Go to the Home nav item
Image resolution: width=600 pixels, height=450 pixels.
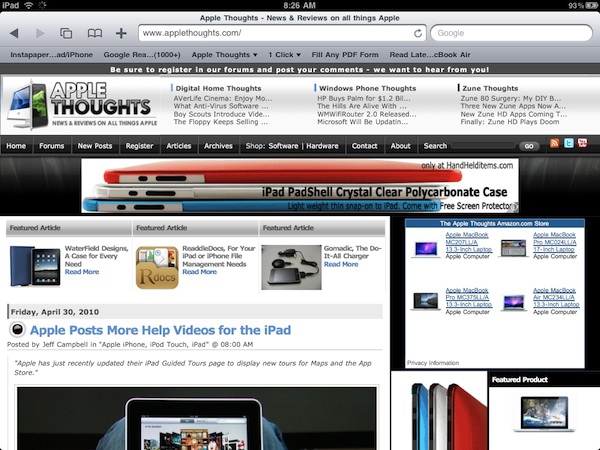16,146
